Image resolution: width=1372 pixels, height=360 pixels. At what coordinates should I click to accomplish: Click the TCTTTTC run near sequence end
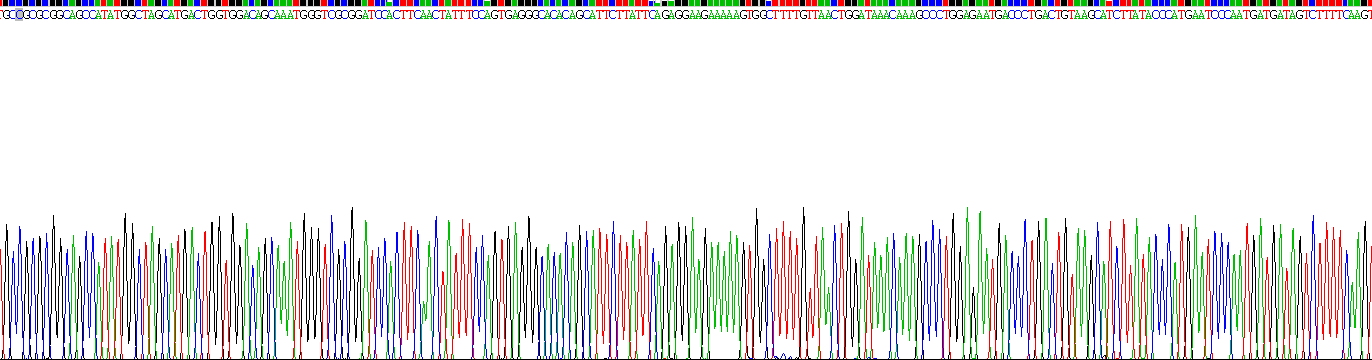tap(1326, 14)
